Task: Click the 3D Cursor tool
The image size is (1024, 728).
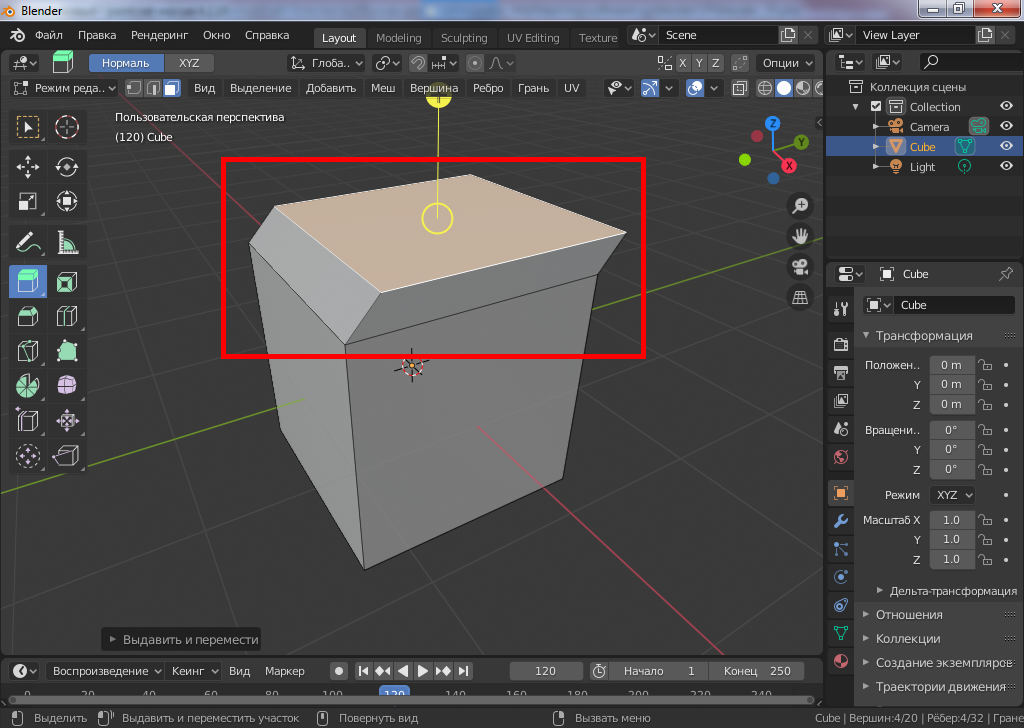Action: [x=67, y=127]
